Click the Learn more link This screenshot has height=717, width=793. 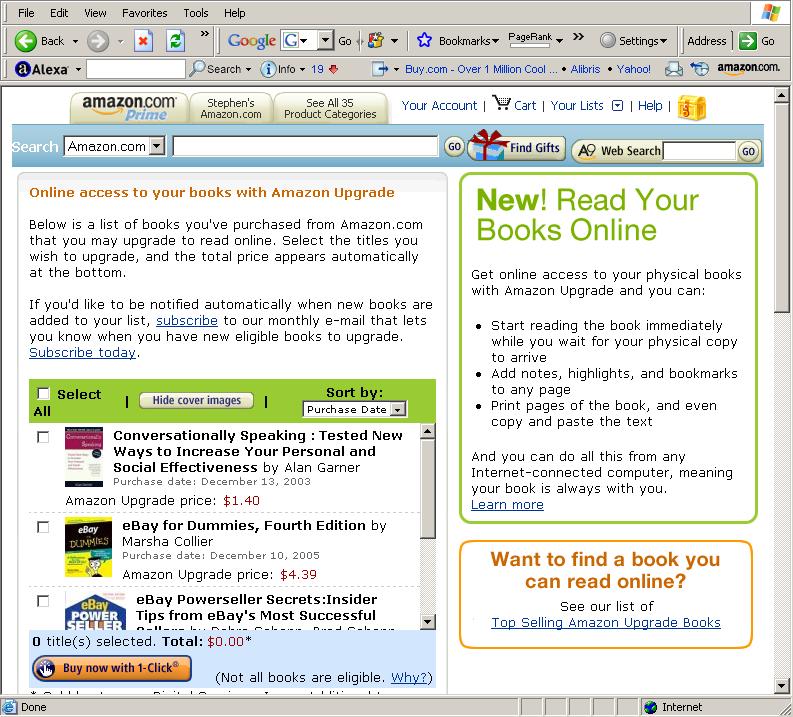tap(507, 505)
